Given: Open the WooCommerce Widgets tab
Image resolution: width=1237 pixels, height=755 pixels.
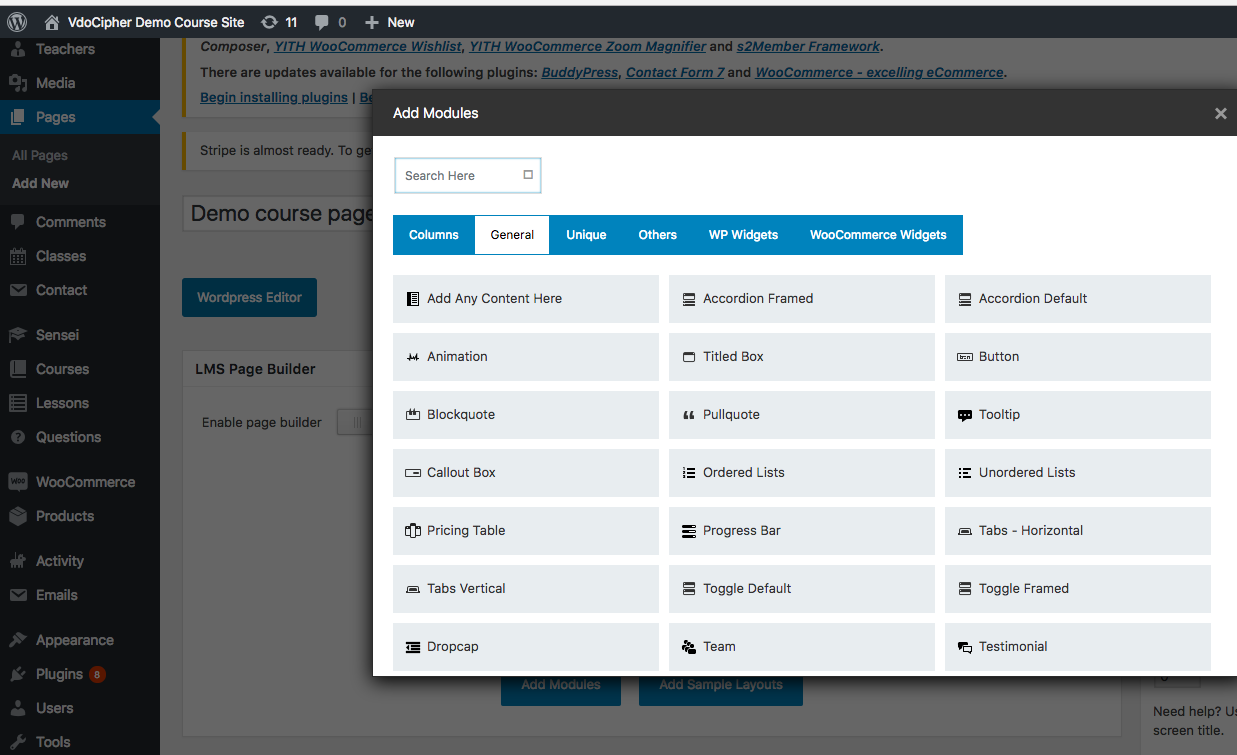Looking at the screenshot, I should (878, 235).
